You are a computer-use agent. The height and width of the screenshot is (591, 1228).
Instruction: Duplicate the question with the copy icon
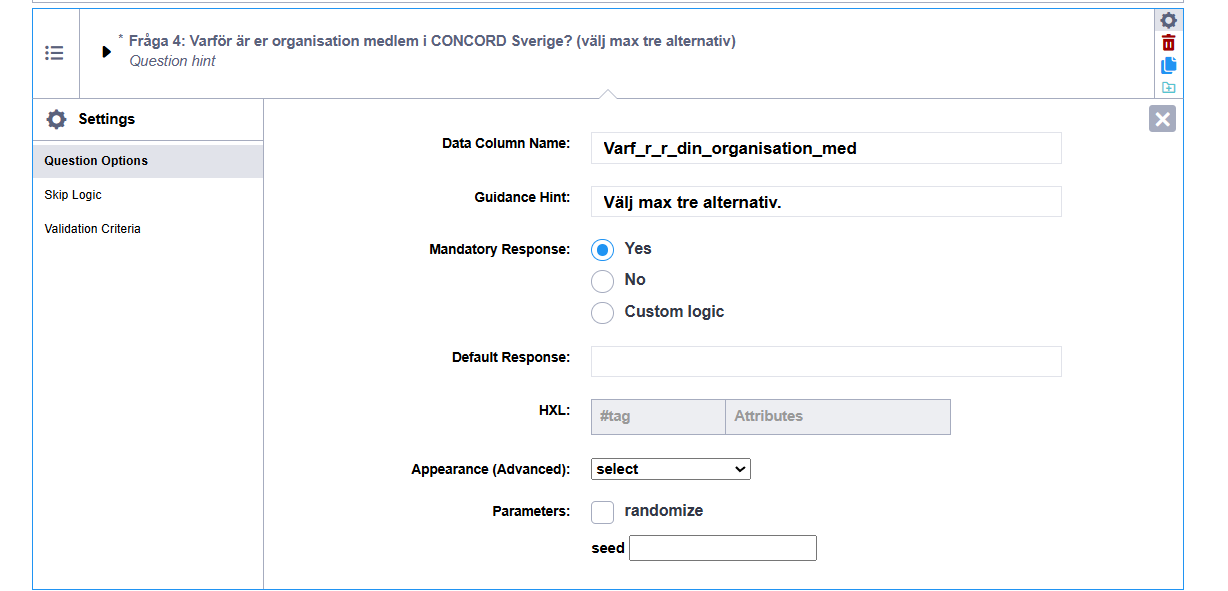[1168, 65]
